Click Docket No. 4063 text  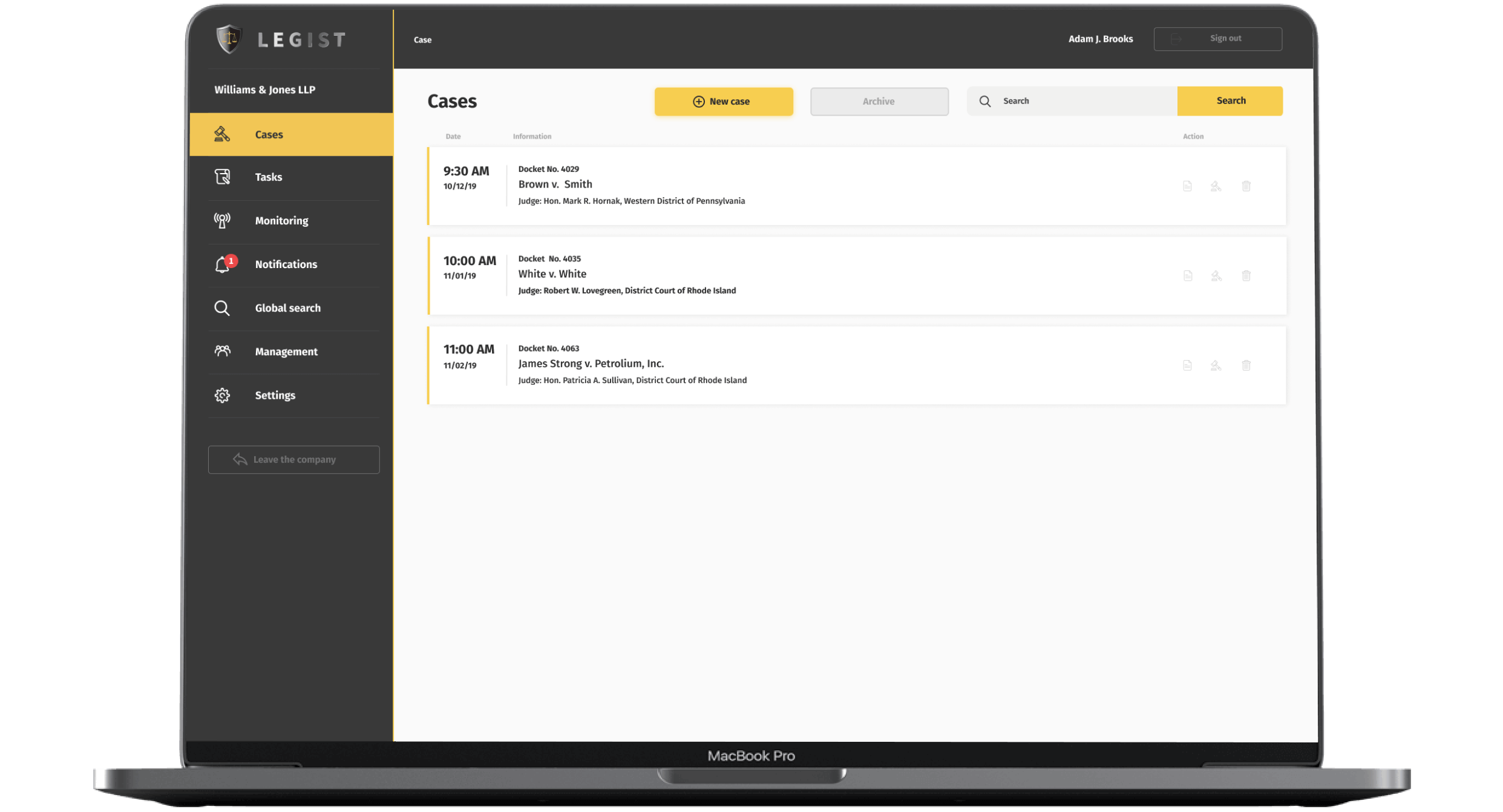click(x=548, y=348)
